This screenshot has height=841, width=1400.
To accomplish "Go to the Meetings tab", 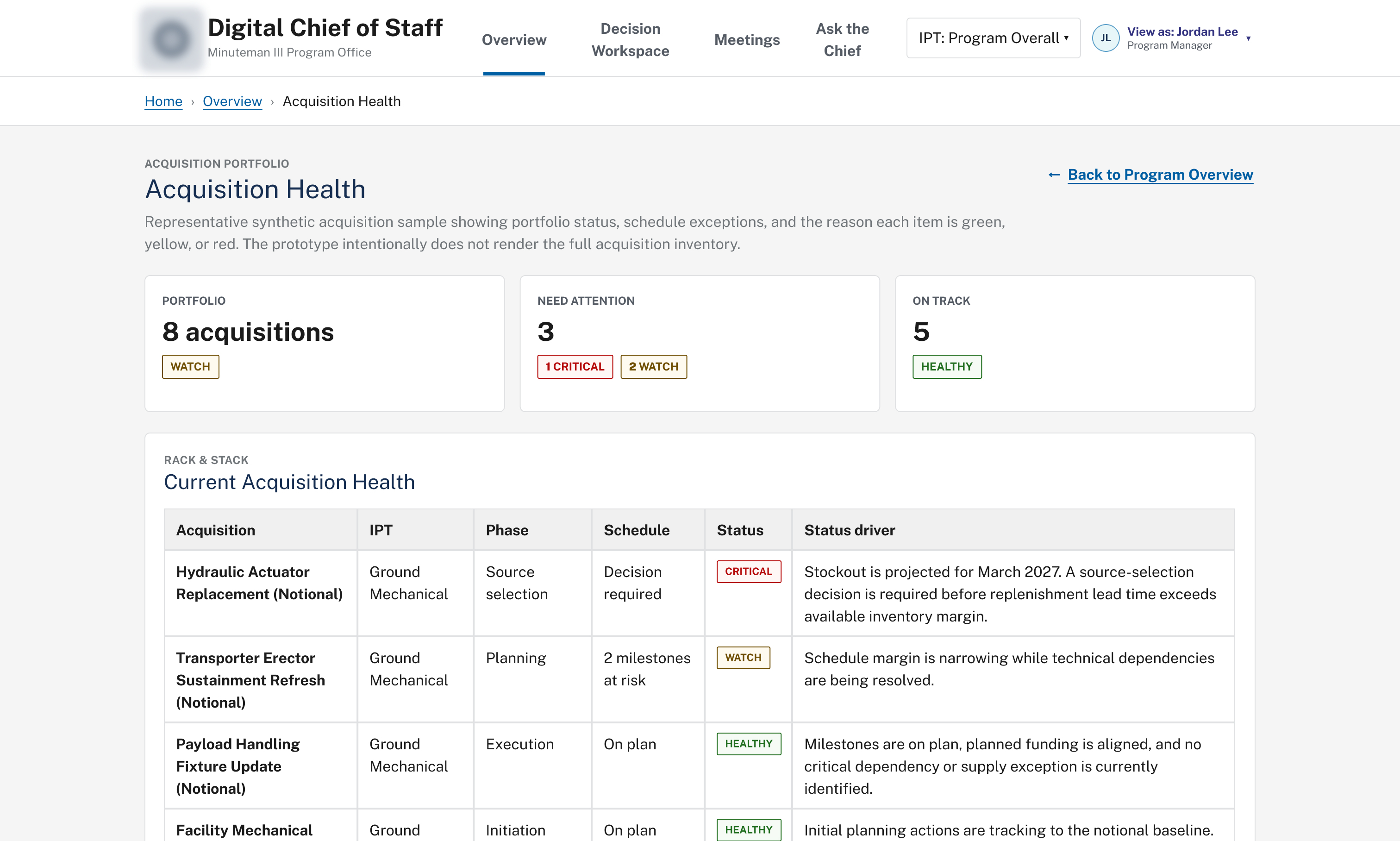I will pyautogui.click(x=747, y=40).
